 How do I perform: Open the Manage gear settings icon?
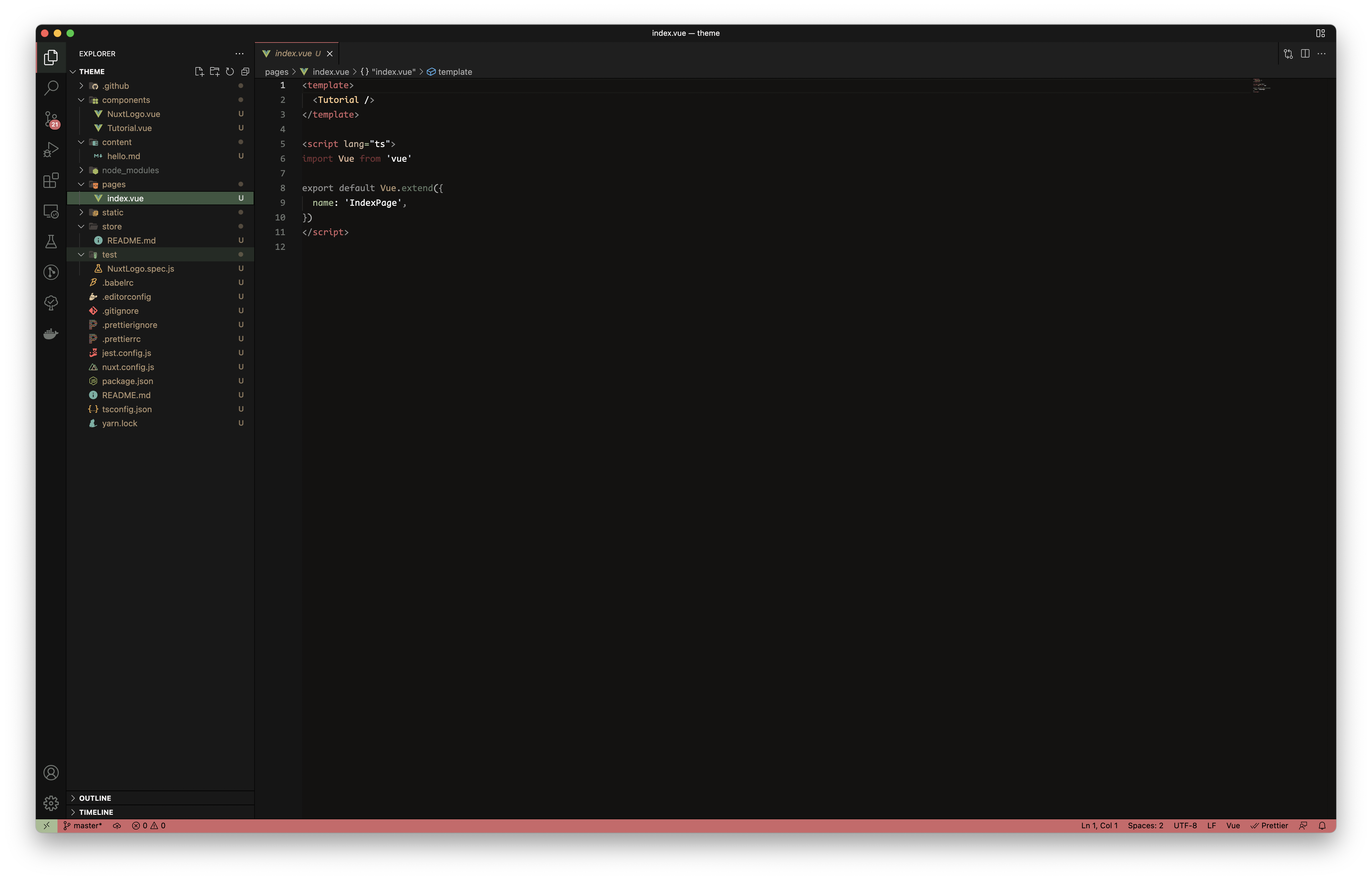pos(51,803)
